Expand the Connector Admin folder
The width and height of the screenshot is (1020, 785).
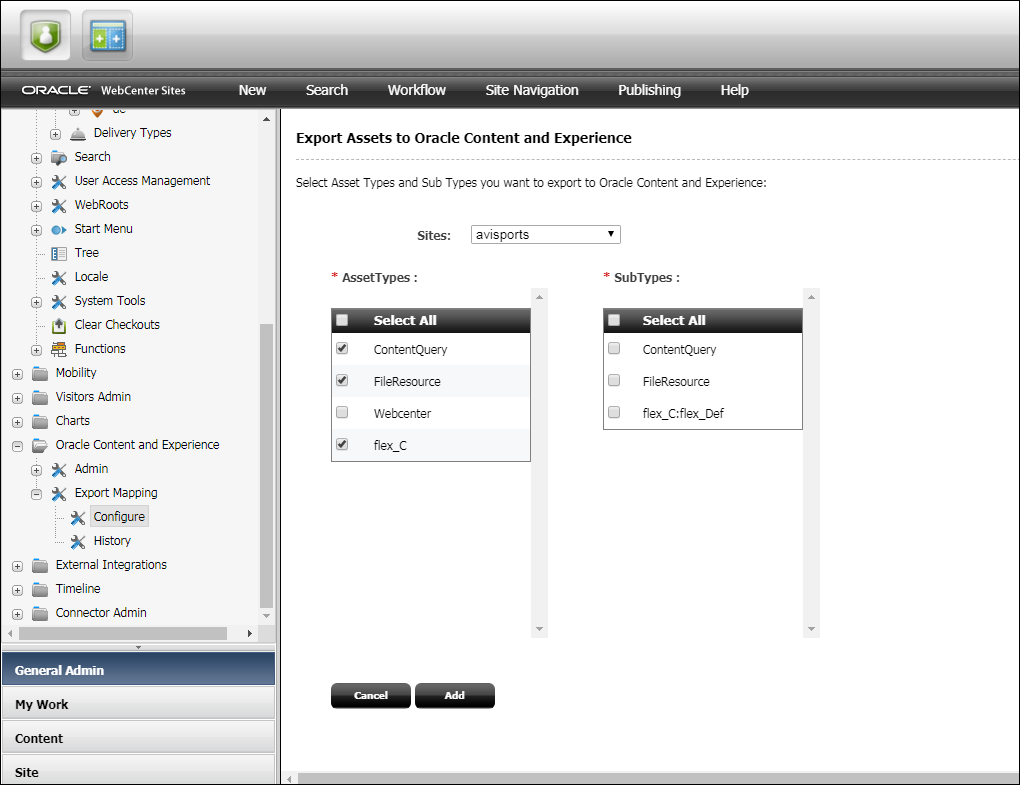(18, 614)
